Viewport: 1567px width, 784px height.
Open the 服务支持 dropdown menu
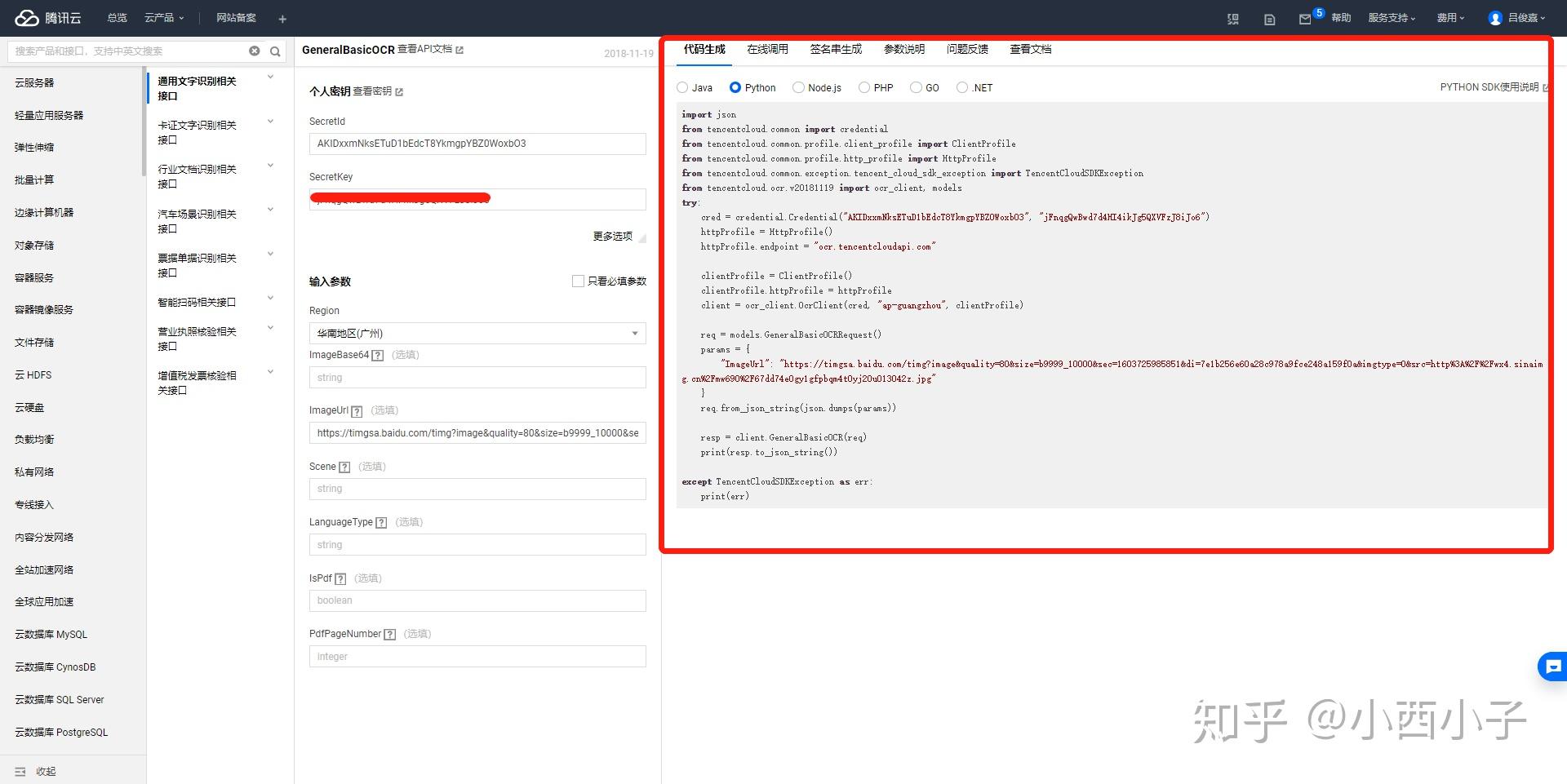[1392, 18]
